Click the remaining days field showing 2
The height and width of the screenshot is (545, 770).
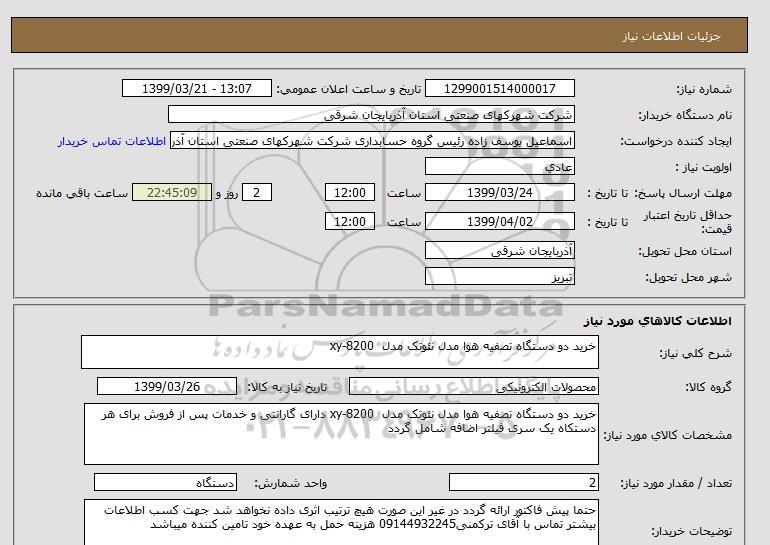(256, 192)
